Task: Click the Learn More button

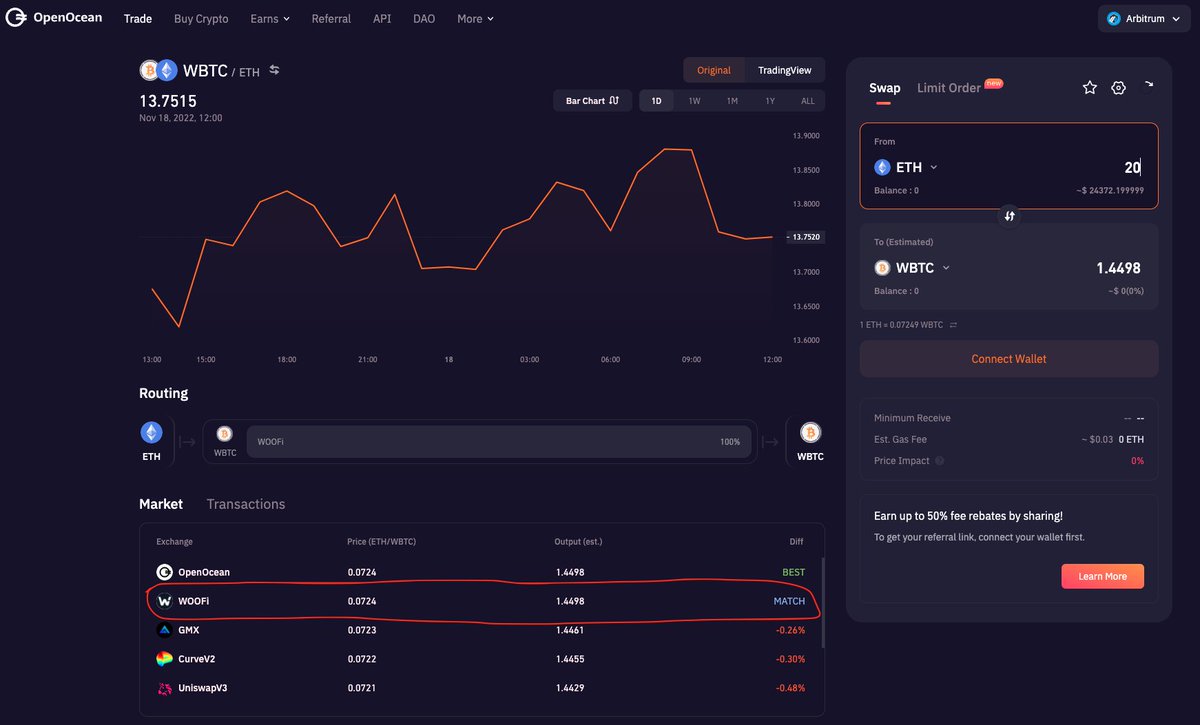Action: [x=1102, y=576]
